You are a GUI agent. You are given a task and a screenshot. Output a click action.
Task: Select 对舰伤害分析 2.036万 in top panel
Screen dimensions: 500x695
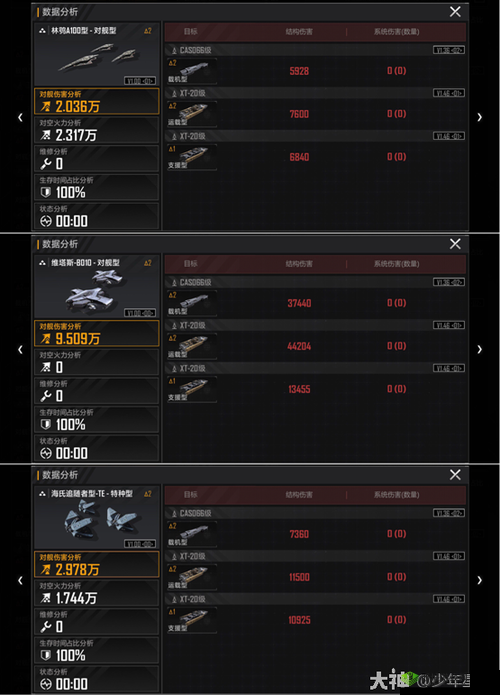(x=97, y=101)
